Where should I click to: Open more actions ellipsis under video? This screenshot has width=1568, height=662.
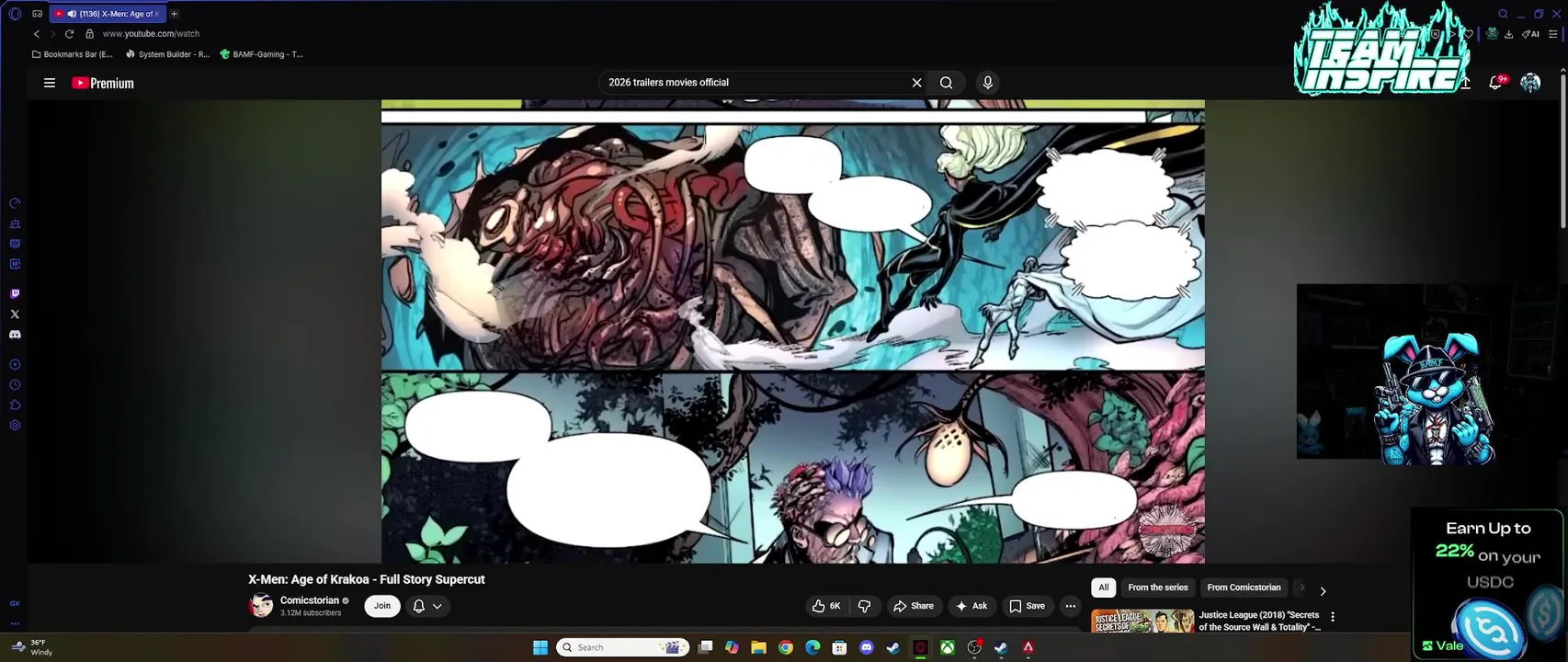[x=1070, y=606]
